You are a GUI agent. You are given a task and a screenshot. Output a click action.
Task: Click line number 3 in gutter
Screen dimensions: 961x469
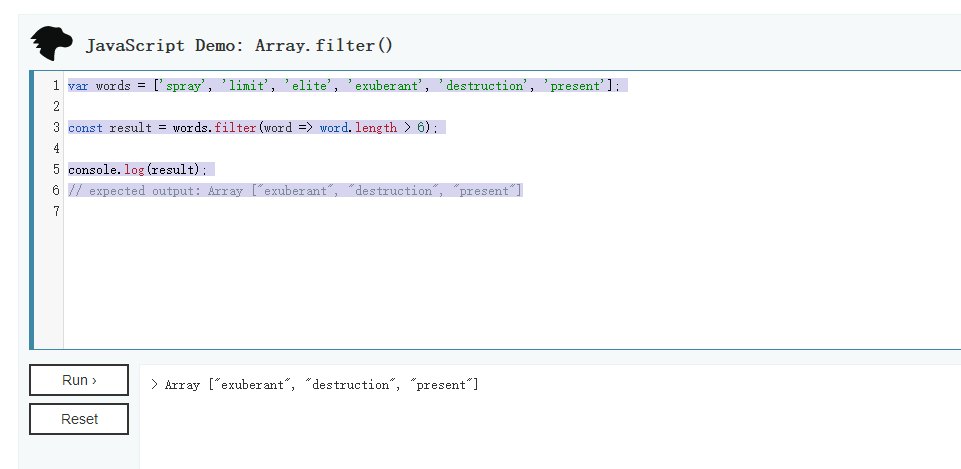coord(56,128)
